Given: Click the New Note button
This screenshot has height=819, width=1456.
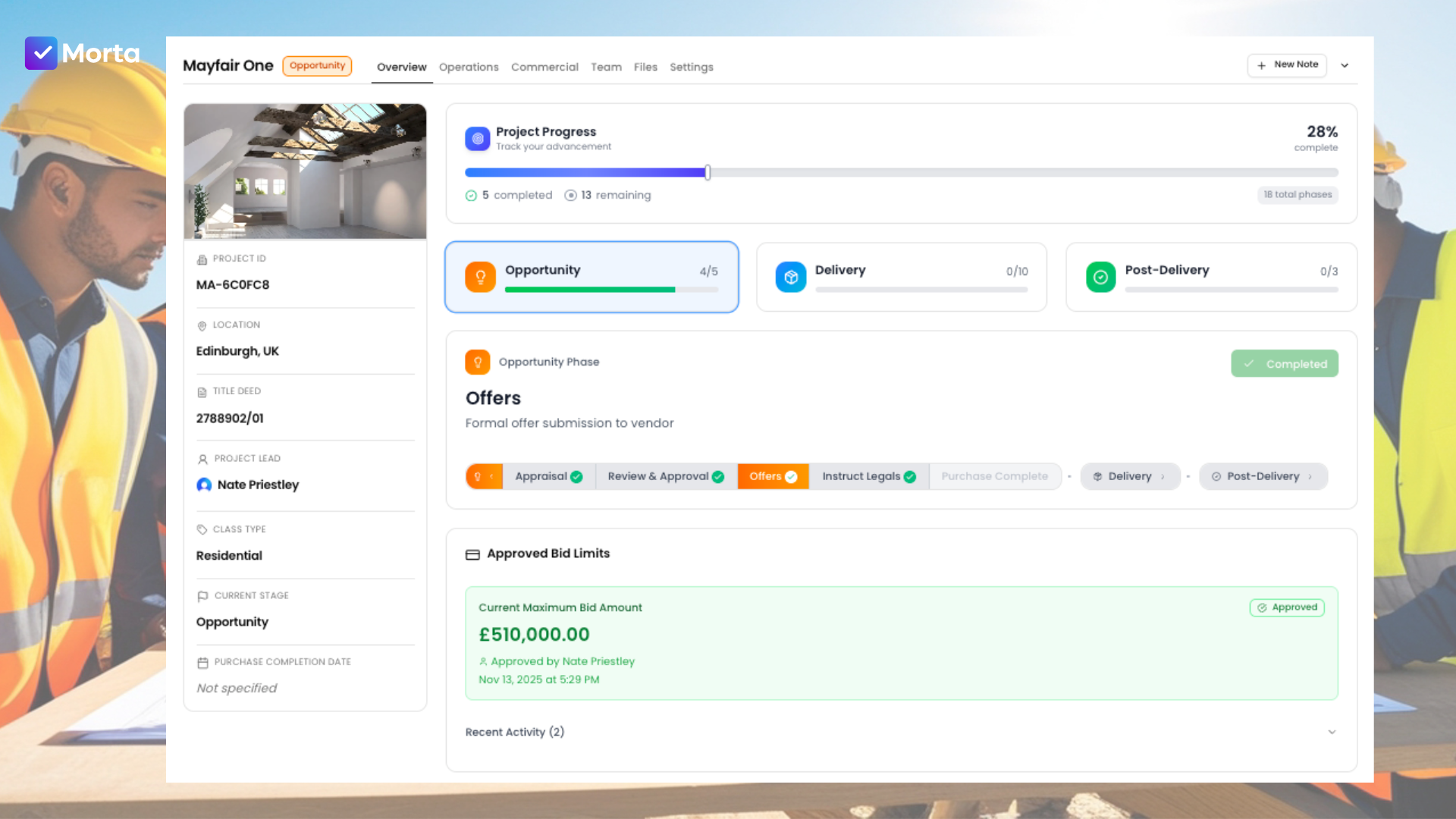Looking at the screenshot, I should (1287, 65).
